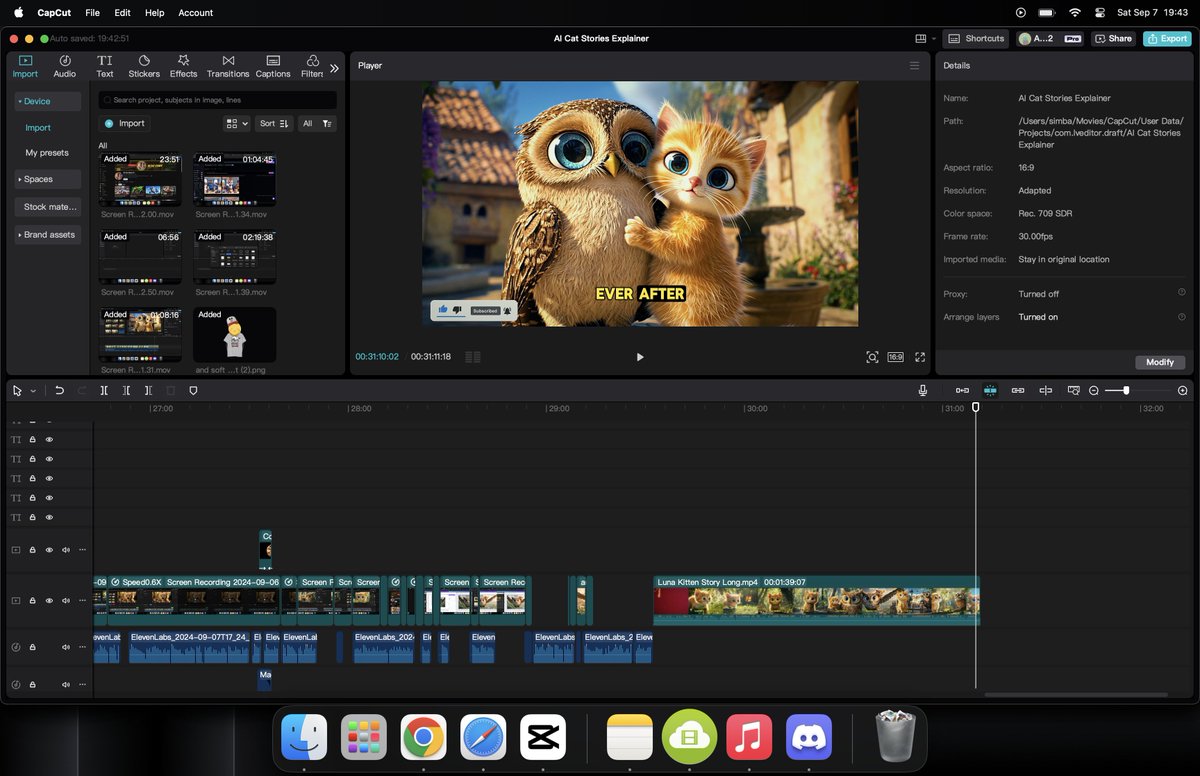Open the Account menu
The width and height of the screenshot is (1200, 776).
(195, 12)
